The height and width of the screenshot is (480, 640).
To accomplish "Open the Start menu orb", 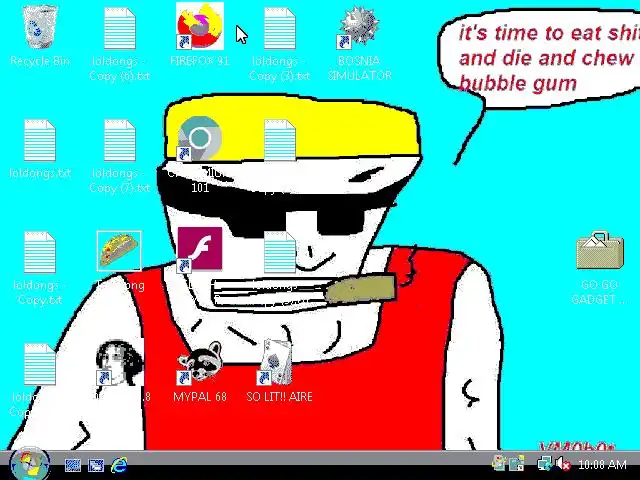I will point(30,464).
